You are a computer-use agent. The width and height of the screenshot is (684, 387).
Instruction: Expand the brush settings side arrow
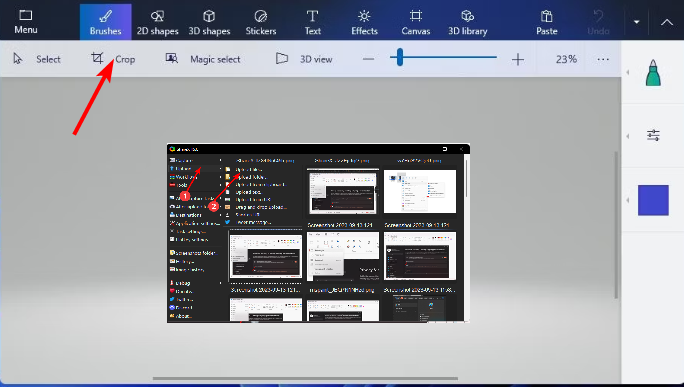click(x=628, y=136)
